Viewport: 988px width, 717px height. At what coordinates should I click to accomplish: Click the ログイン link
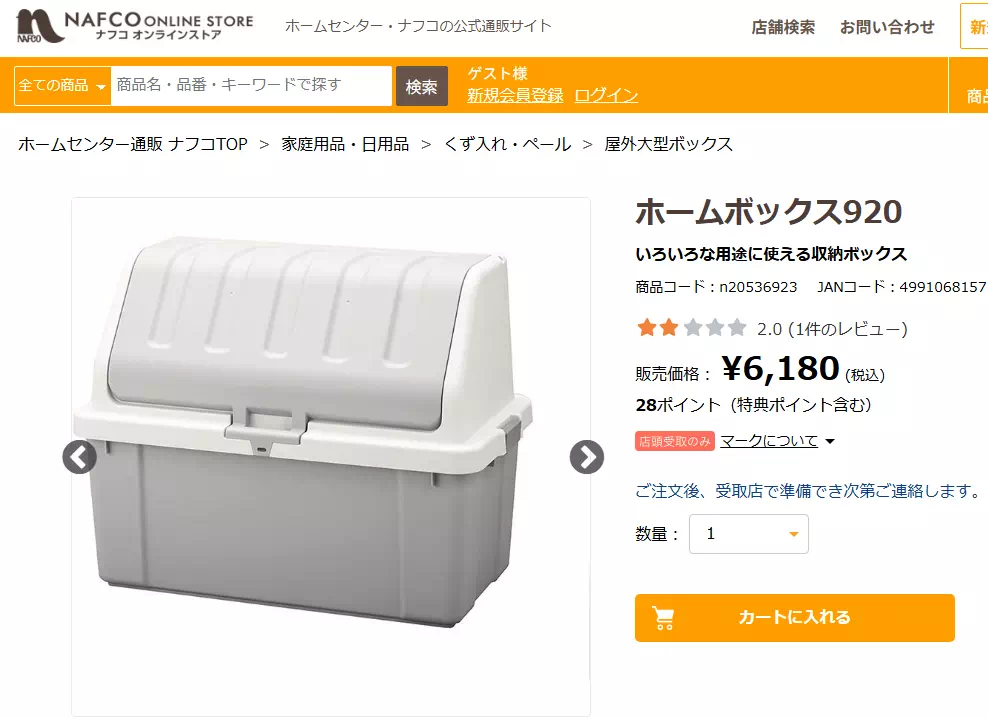pyautogui.click(x=606, y=95)
